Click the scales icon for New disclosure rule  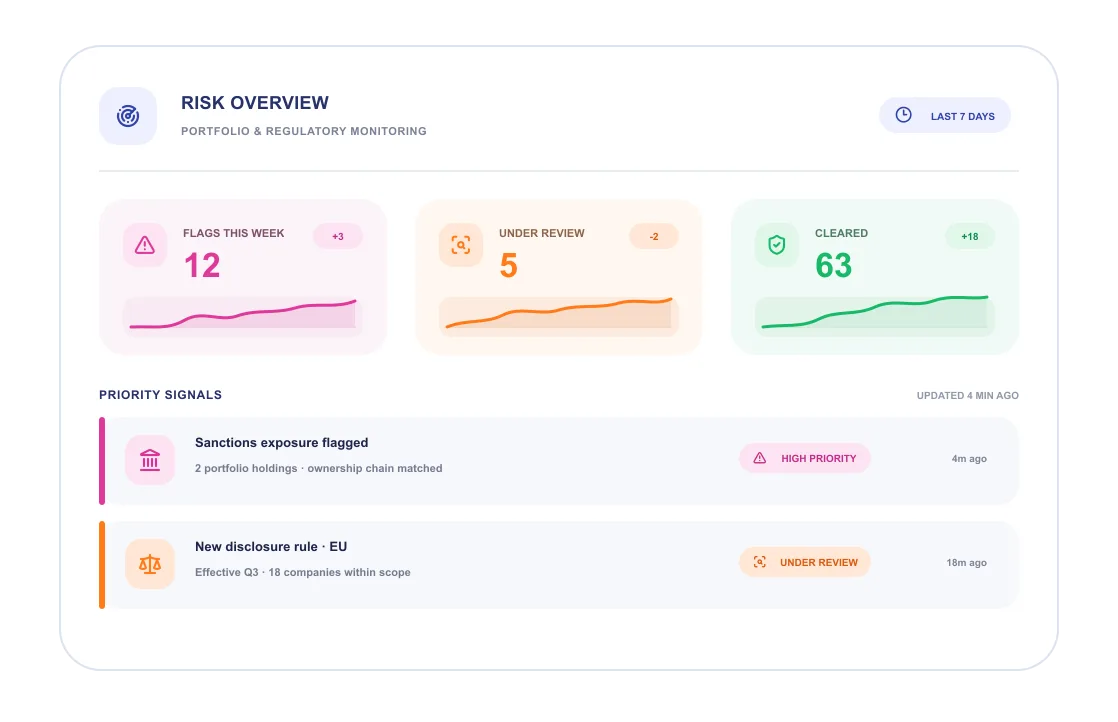[150, 564]
